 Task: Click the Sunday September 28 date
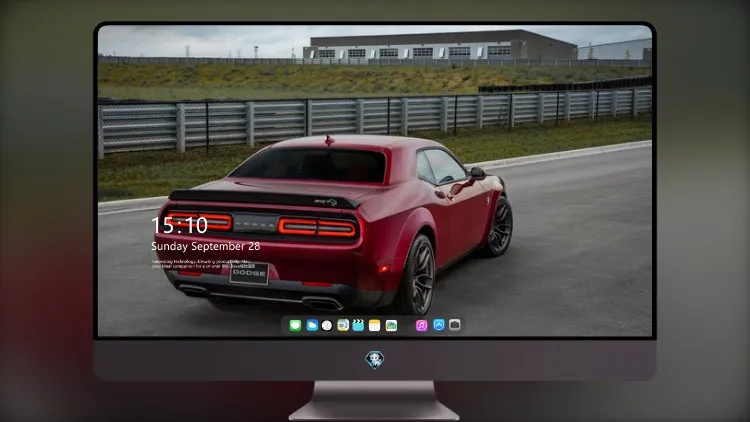pos(206,246)
